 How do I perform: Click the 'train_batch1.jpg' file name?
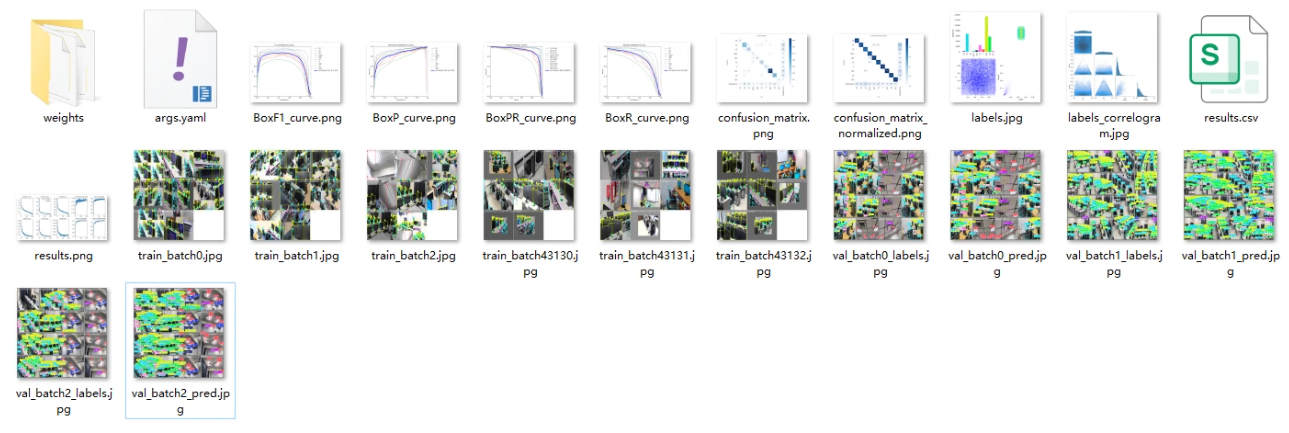[x=297, y=256]
